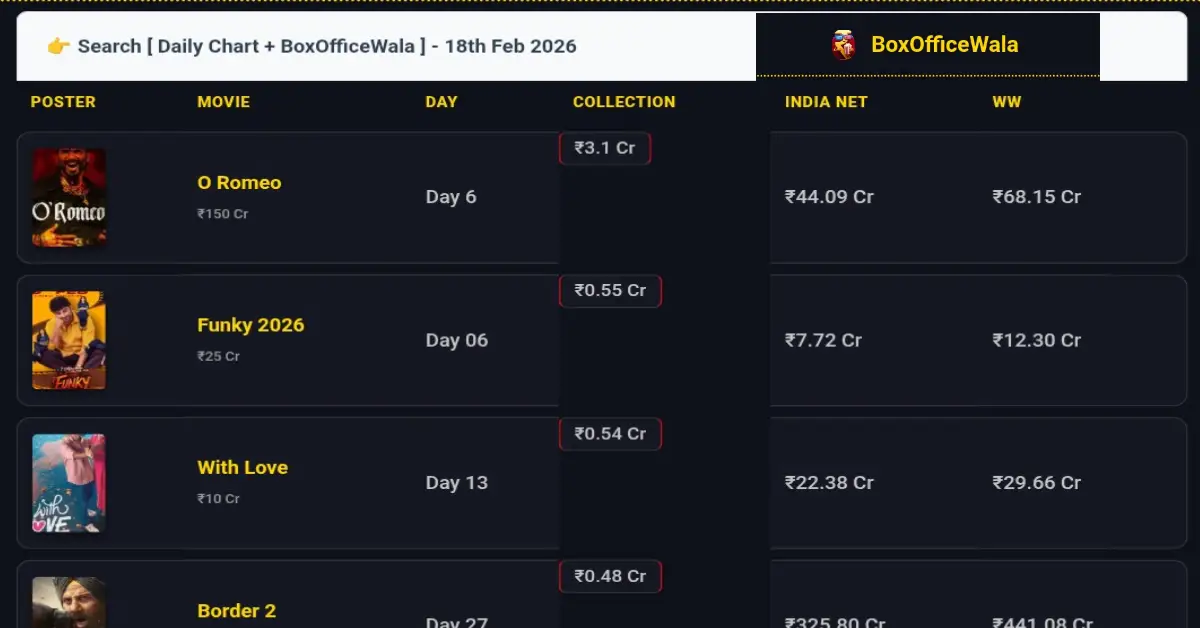Click the BoxOfficeWala logo icon

click(x=843, y=44)
